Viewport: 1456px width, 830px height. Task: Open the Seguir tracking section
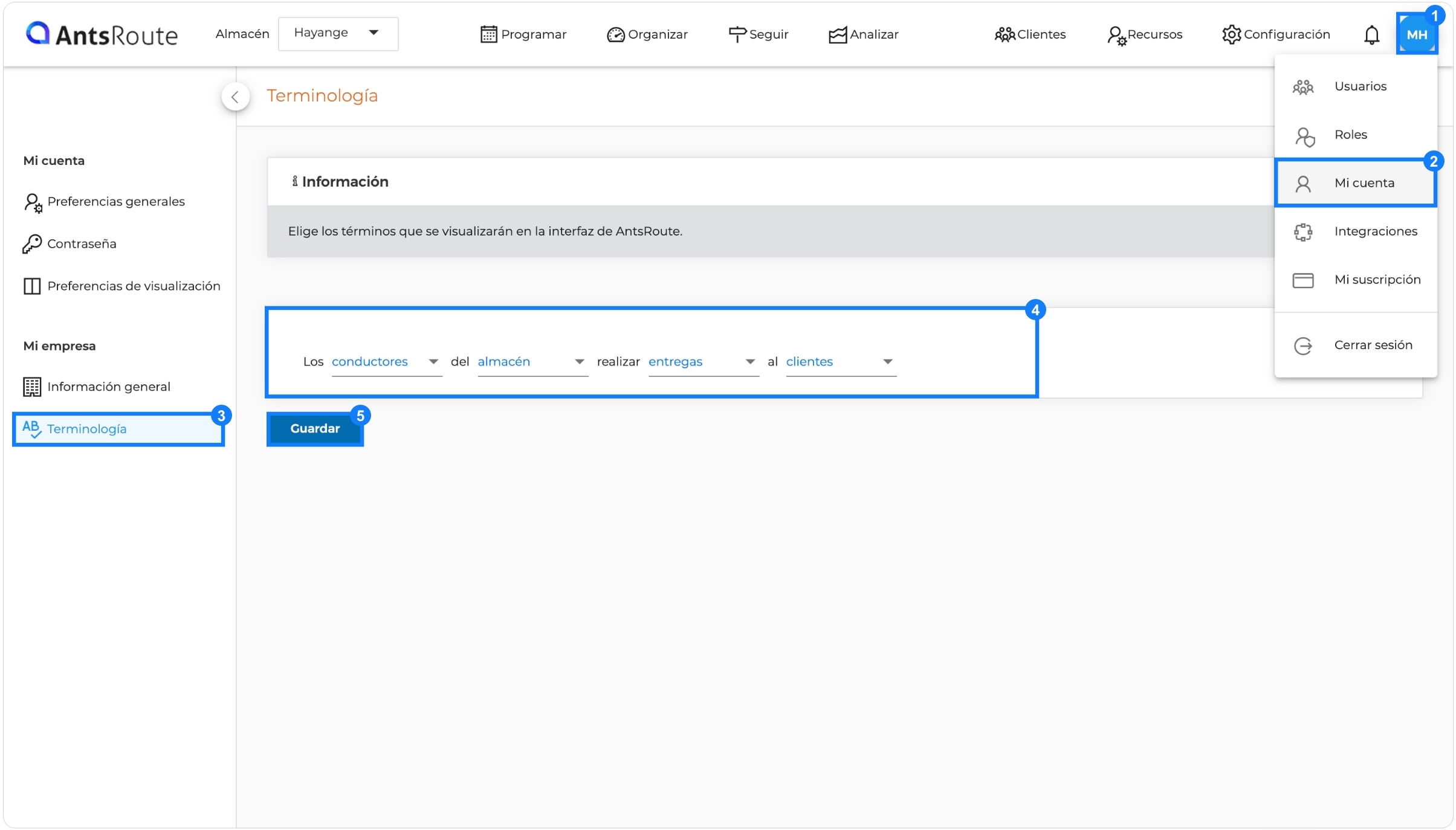click(759, 34)
